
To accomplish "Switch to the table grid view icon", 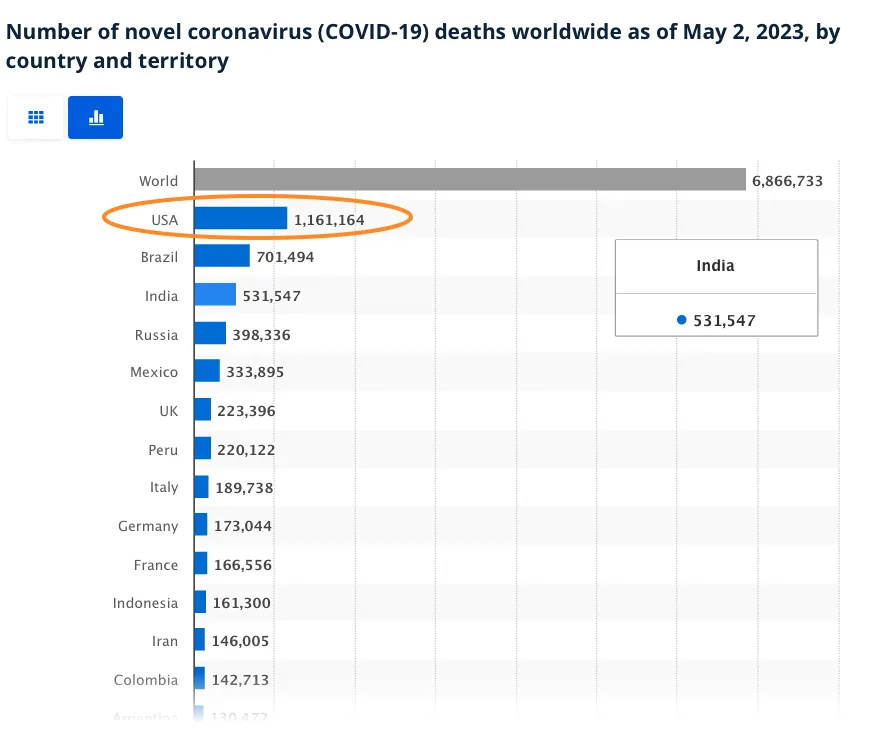I will pyautogui.click(x=36, y=117).
